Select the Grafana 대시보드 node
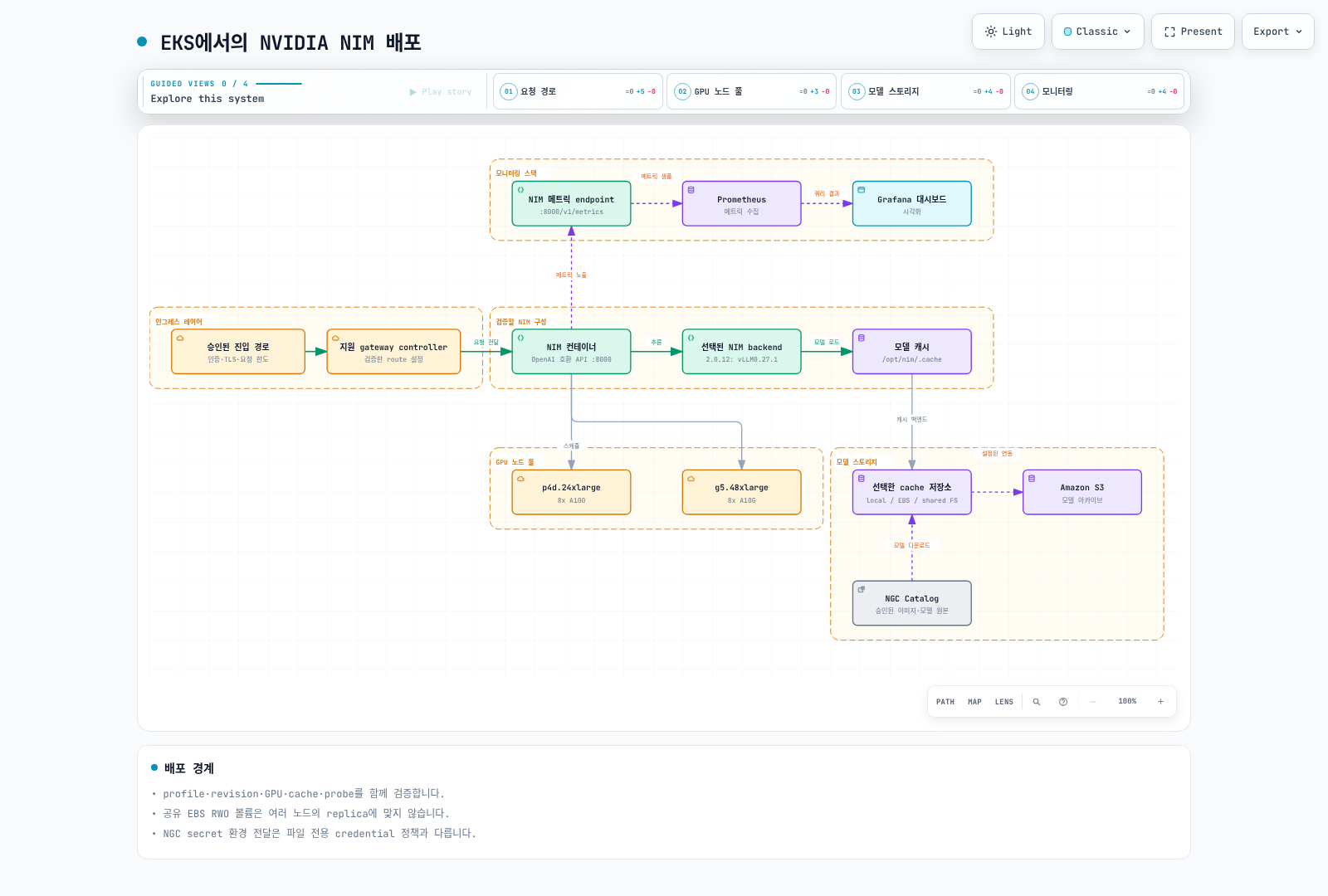The image size is (1328, 896). coord(911,203)
